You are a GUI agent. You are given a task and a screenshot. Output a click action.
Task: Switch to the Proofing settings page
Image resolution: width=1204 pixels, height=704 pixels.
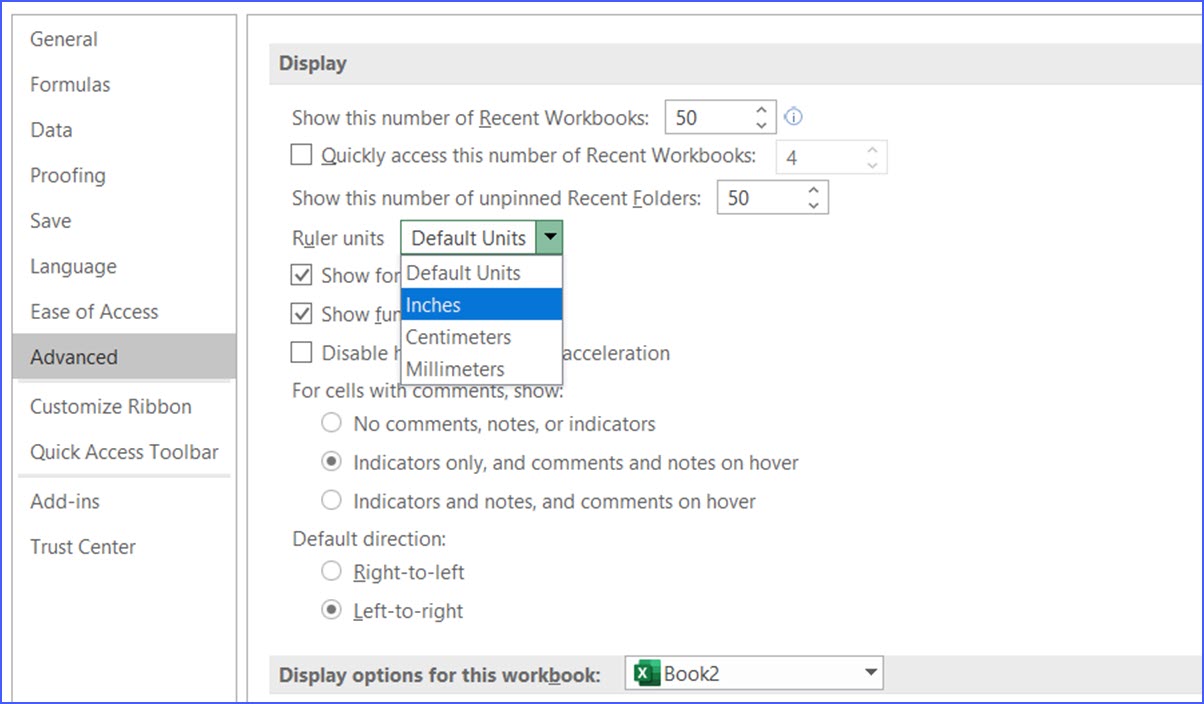tap(67, 175)
